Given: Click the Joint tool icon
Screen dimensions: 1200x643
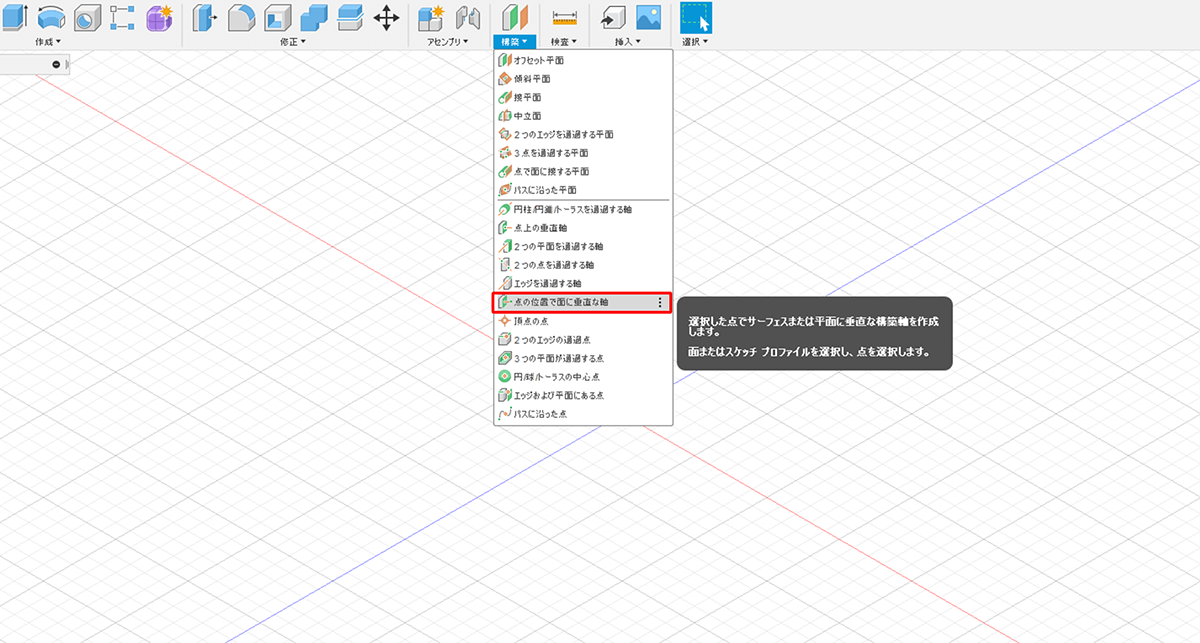Looking at the screenshot, I should 467,16.
